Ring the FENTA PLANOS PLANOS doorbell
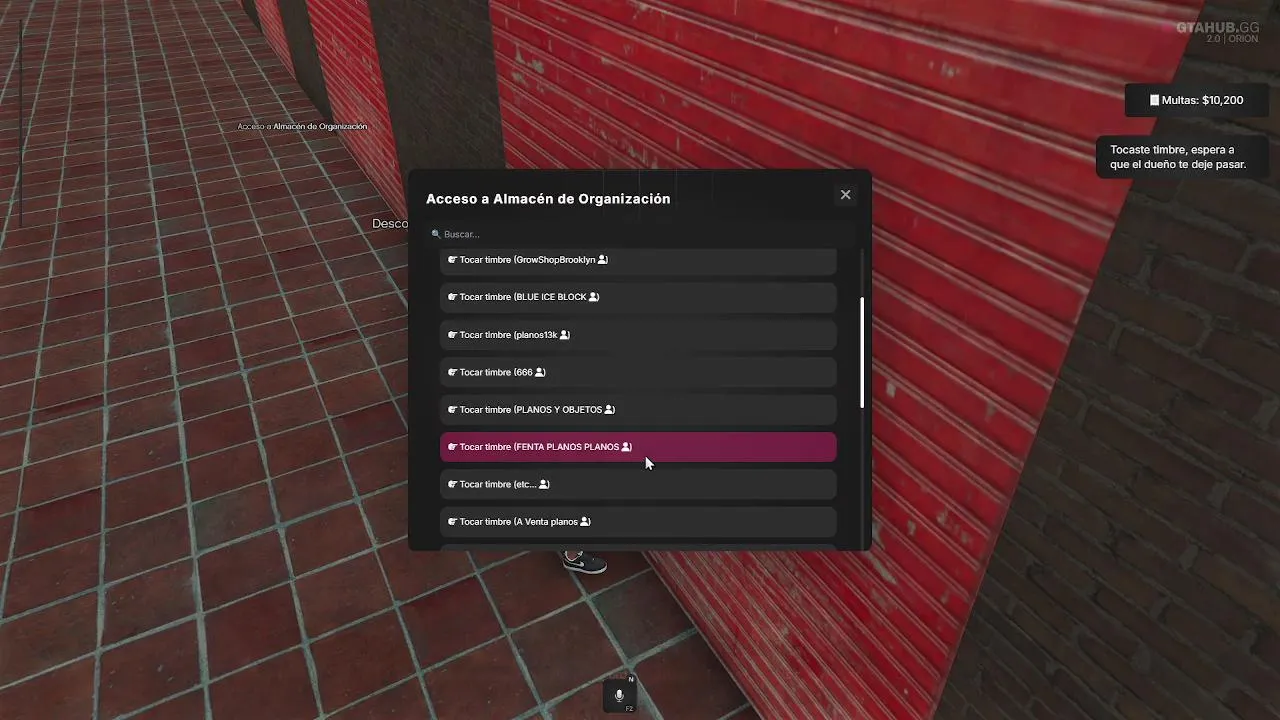 [638, 447]
